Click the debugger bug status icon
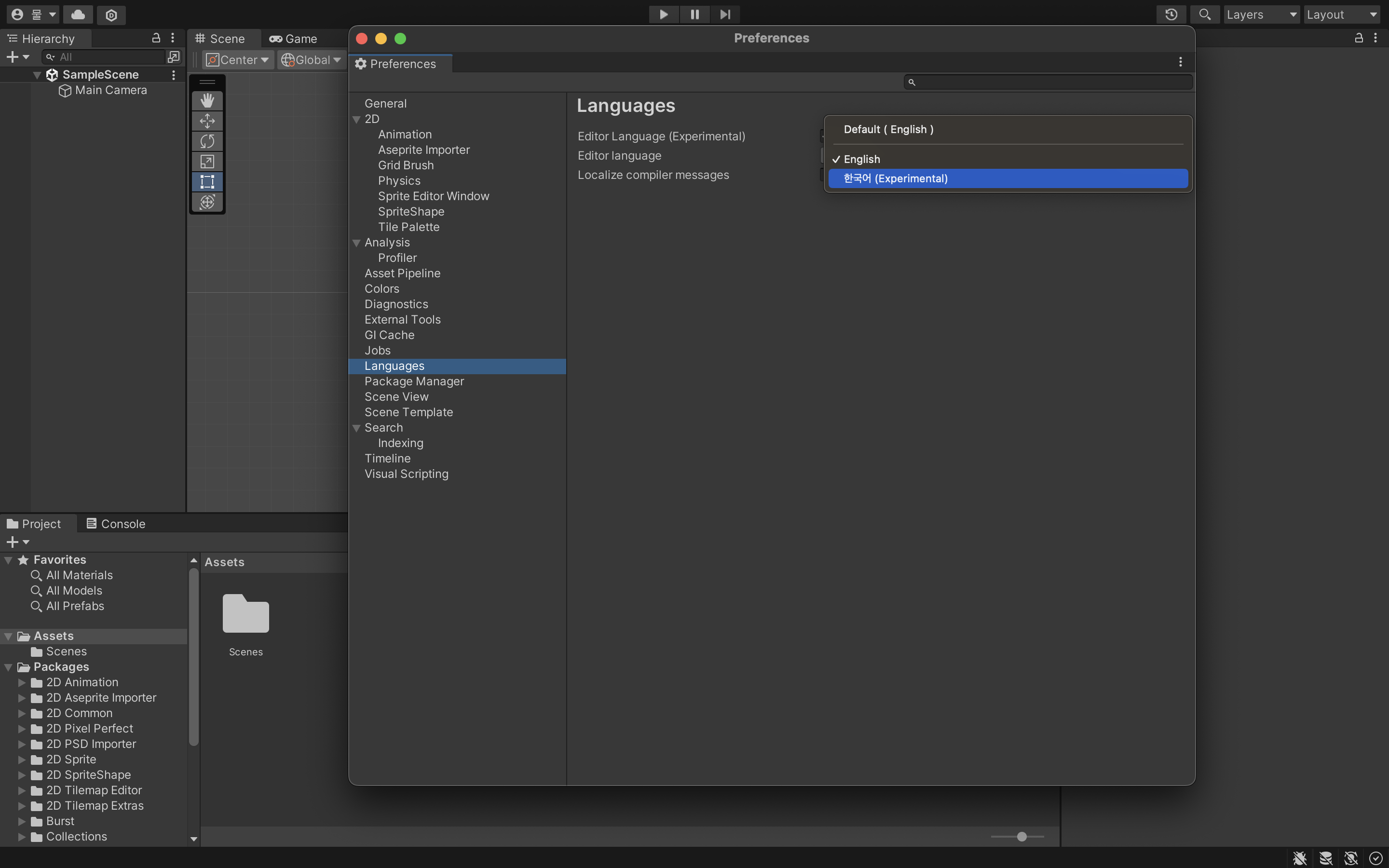This screenshot has width=1389, height=868. [x=1300, y=858]
